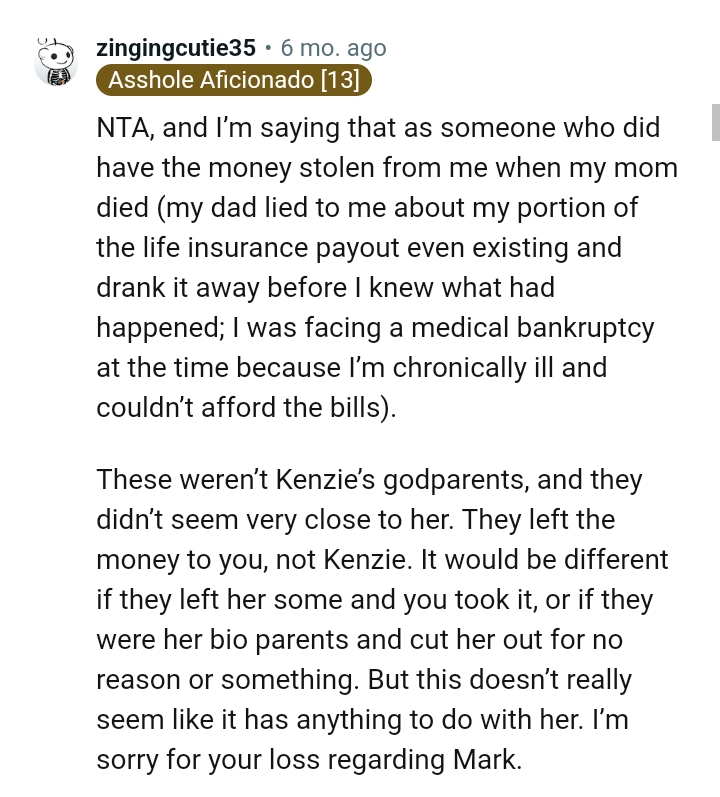Click the closing line "sorry for your loss regarding Mark"

click(x=309, y=760)
